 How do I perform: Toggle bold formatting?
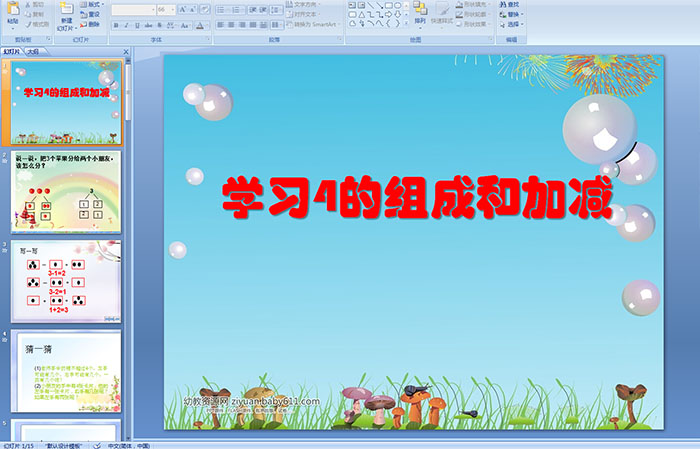pyautogui.click(x=115, y=25)
